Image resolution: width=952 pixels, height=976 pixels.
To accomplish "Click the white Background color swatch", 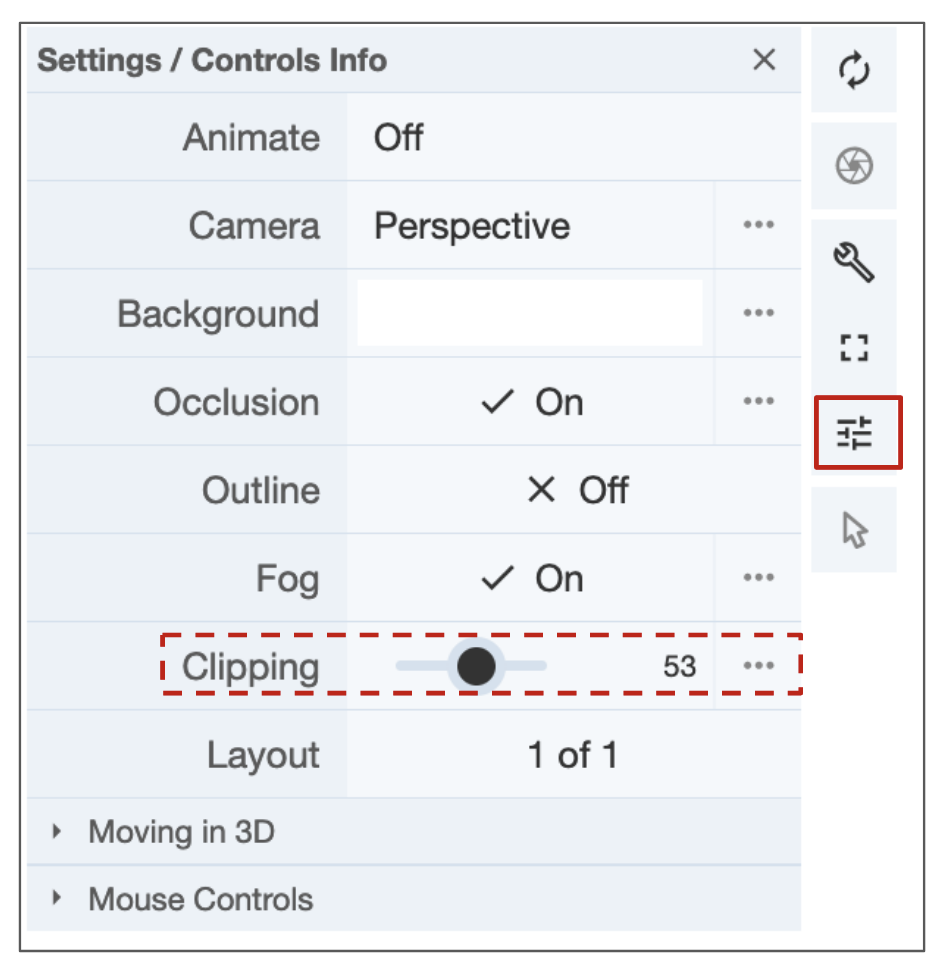I will pos(530,313).
